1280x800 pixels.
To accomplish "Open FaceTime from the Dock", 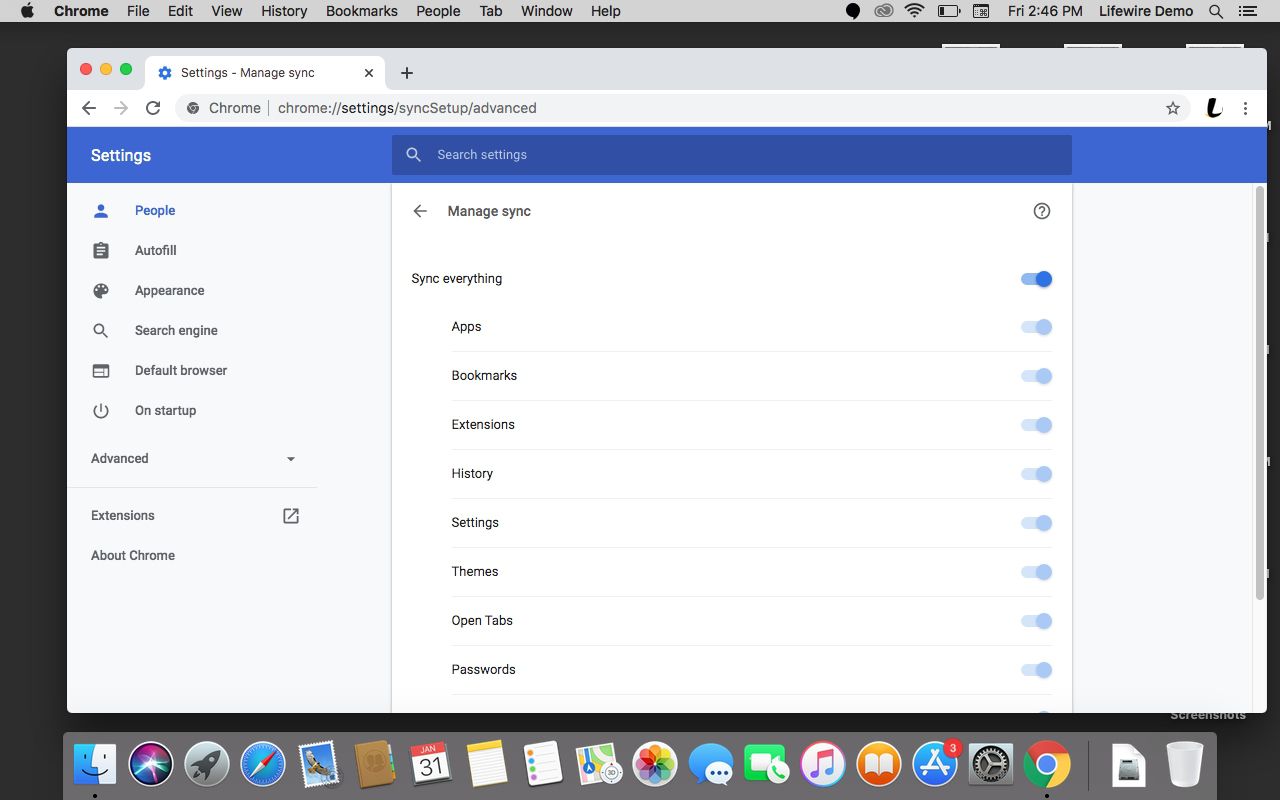I will 767,765.
